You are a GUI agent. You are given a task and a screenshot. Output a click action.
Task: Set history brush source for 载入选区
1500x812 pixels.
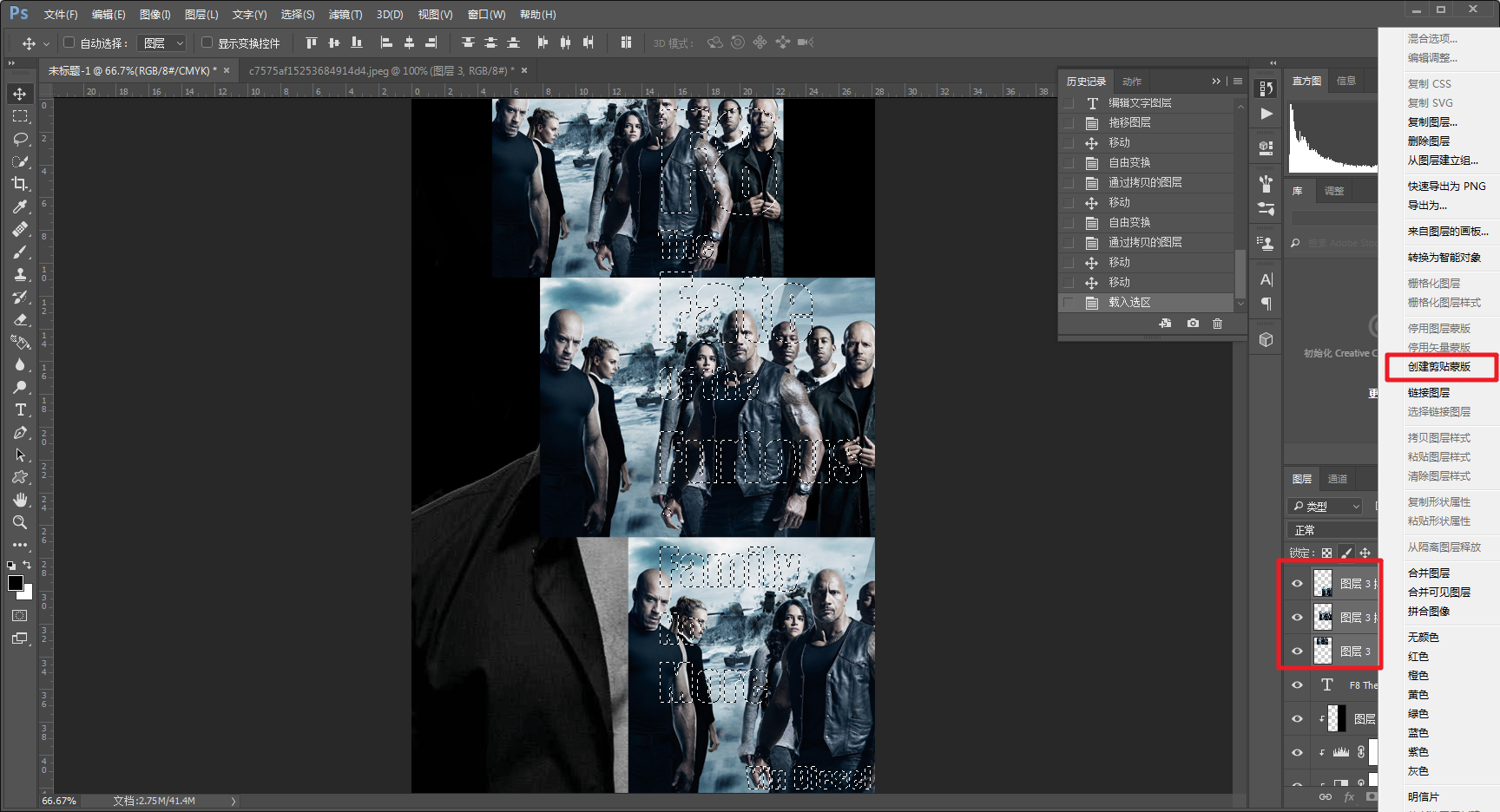tap(1069, 303)
